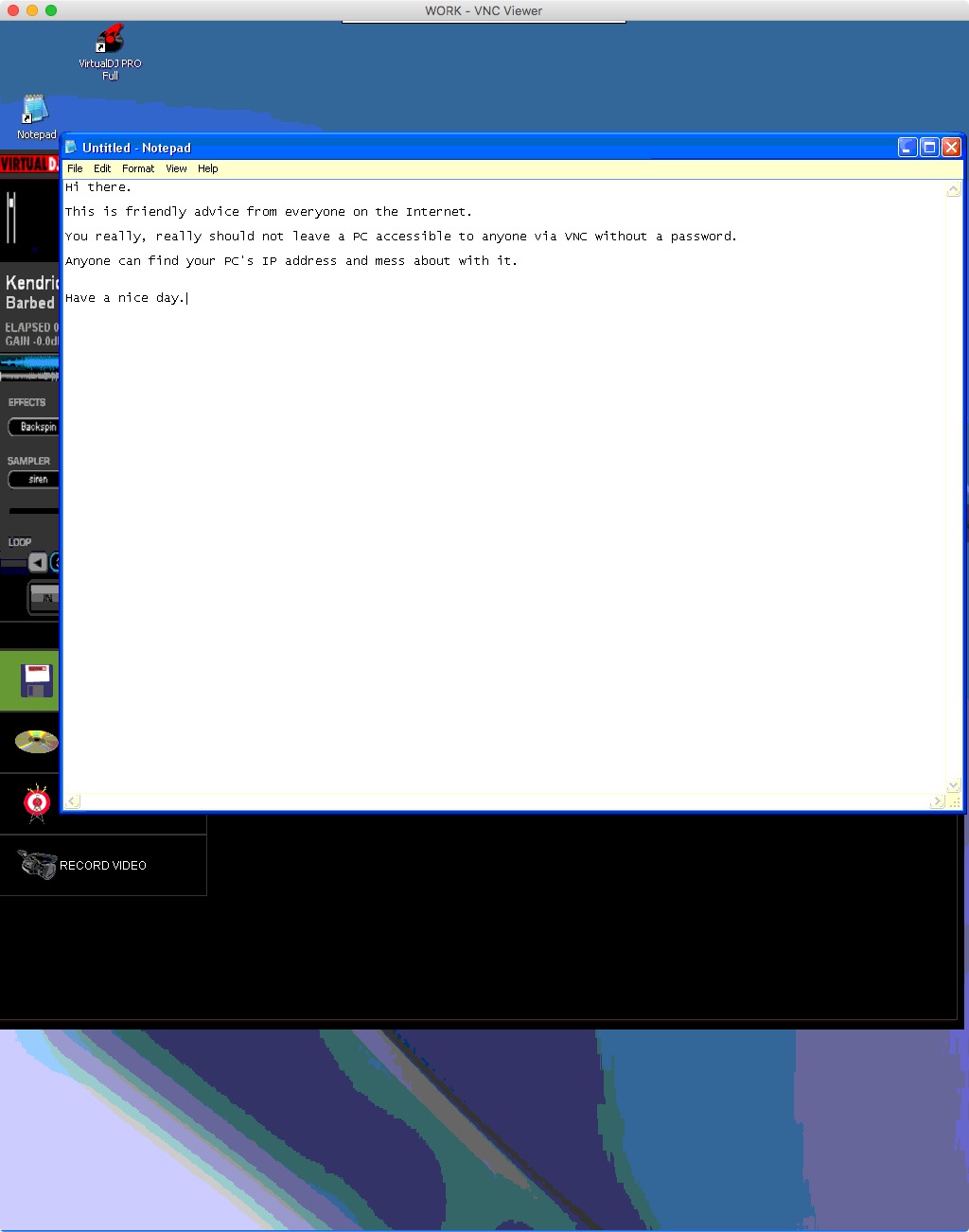Click the broadcast antenna icon in VirtualDJ

(37, 802)
